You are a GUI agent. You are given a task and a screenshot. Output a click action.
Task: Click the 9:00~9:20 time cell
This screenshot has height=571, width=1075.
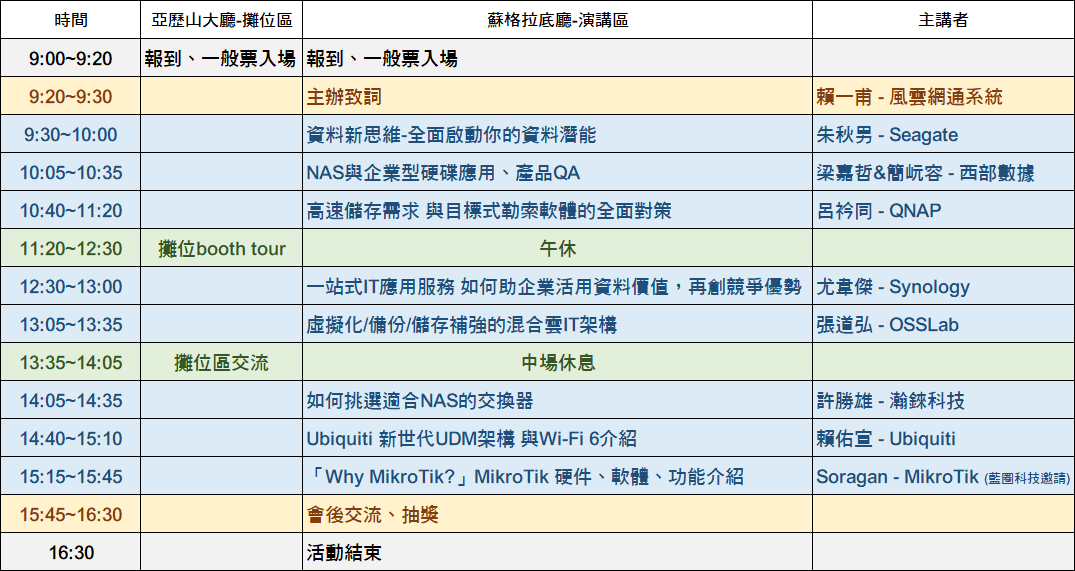(x=70, y=59)
